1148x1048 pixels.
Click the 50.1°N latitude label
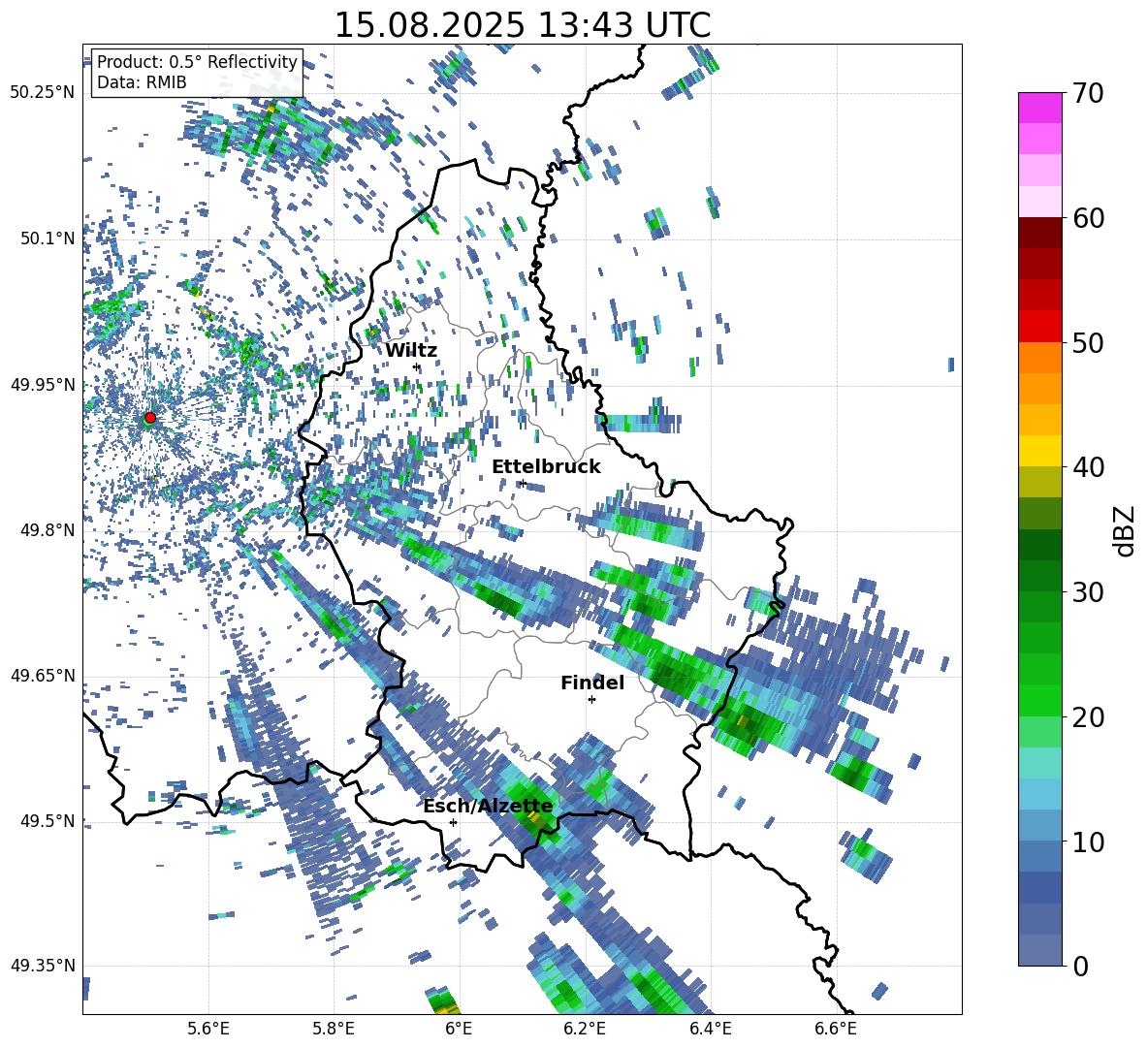[48, 238]
